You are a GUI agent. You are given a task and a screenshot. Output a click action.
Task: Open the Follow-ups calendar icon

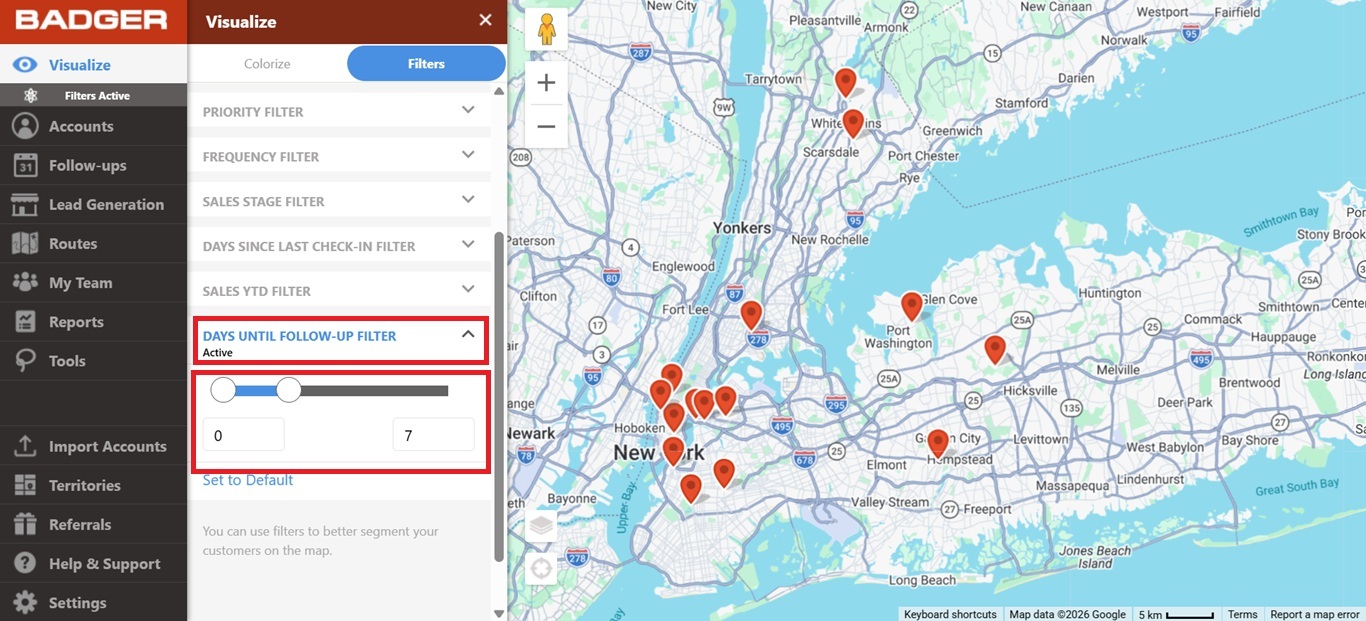pos(25,165)
